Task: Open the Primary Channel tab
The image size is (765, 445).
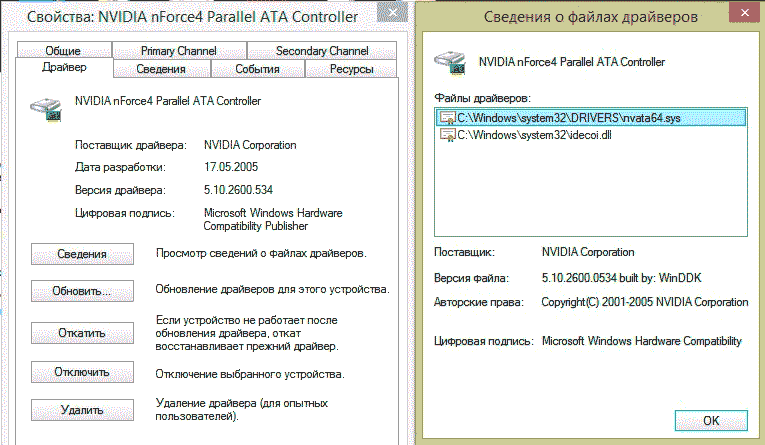Action: tap(179, 50)
